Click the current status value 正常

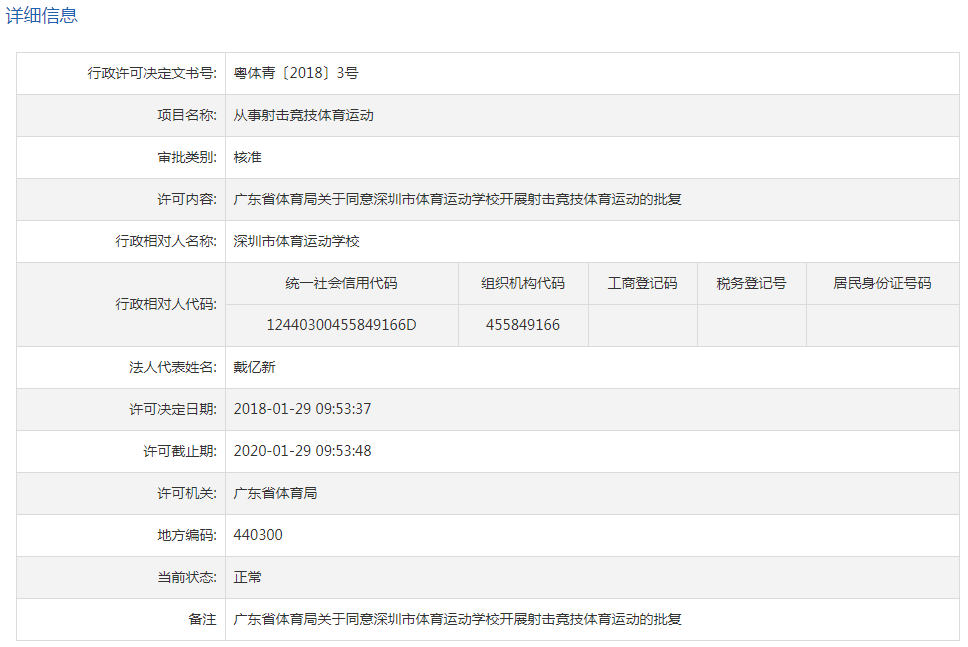pos(247,577)
